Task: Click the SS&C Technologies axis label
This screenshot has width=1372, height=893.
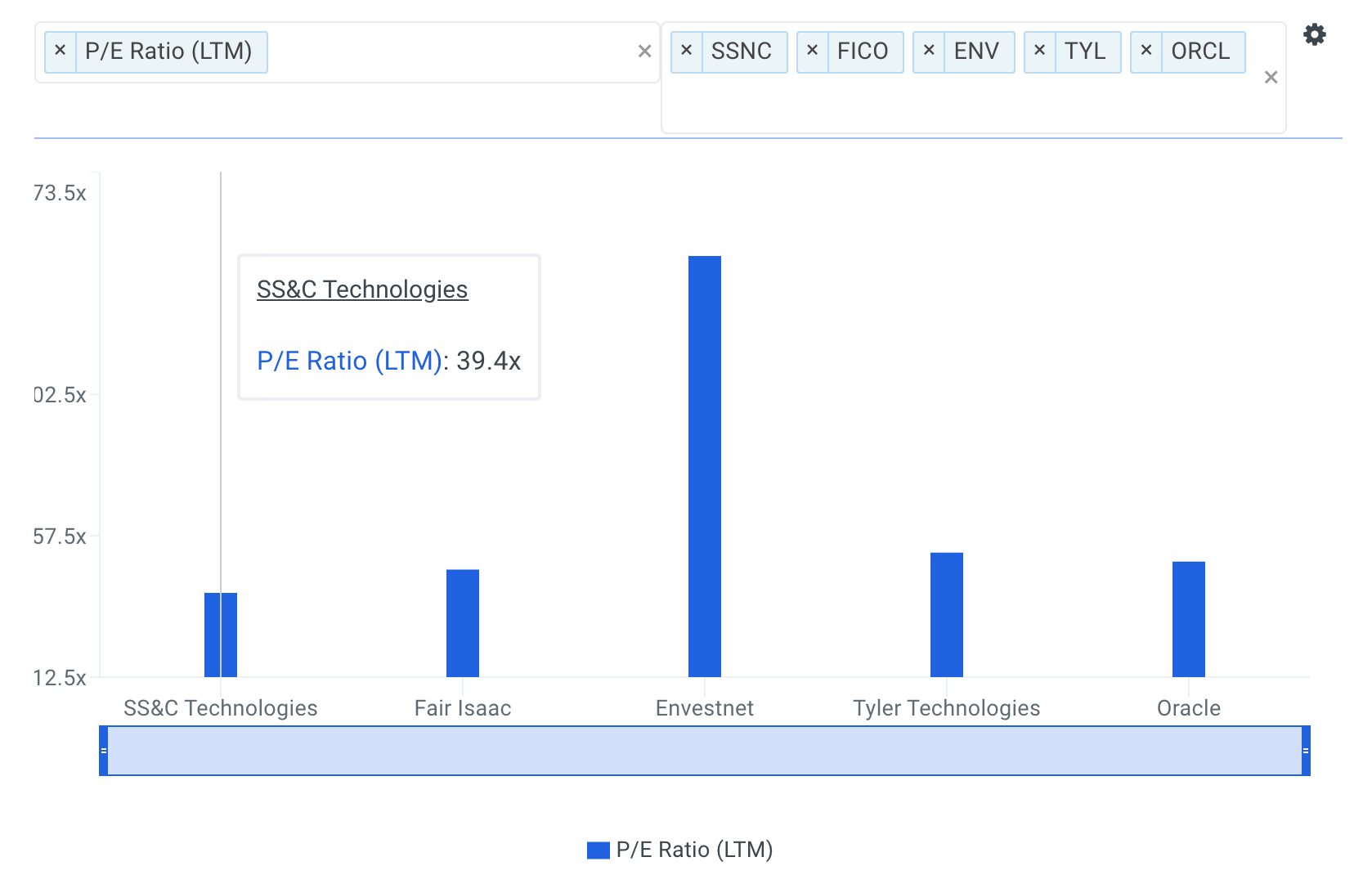Action: click(x=221, y=708)
